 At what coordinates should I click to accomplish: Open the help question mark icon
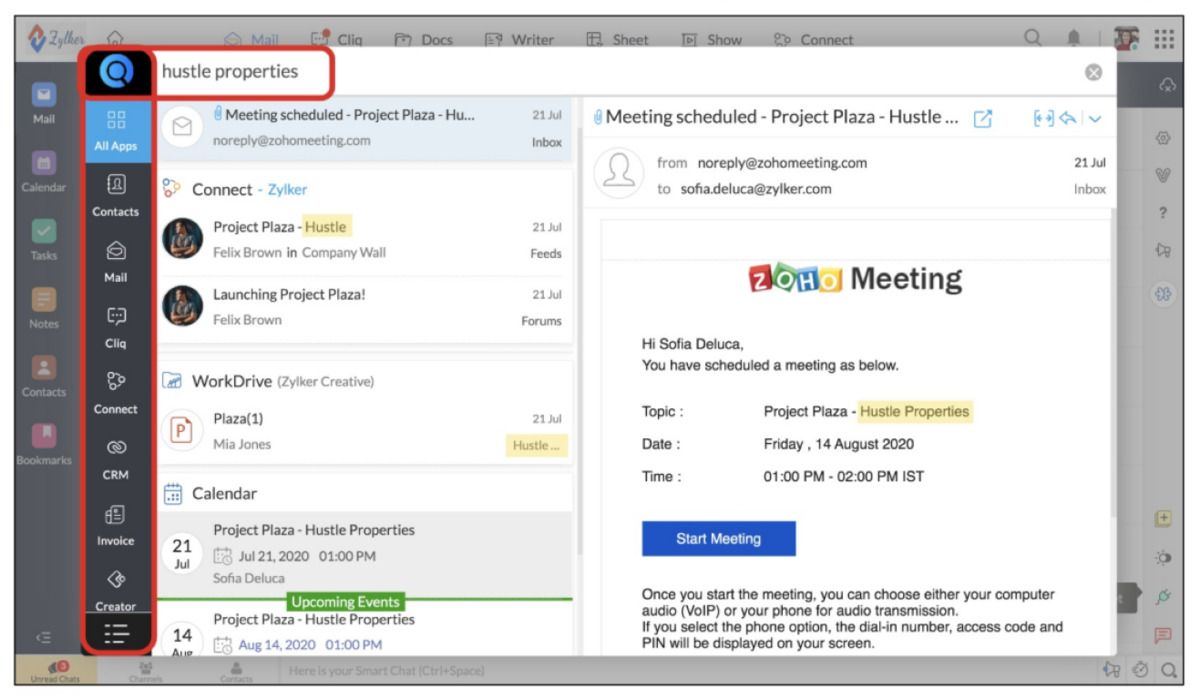(x=1163, y=212)
